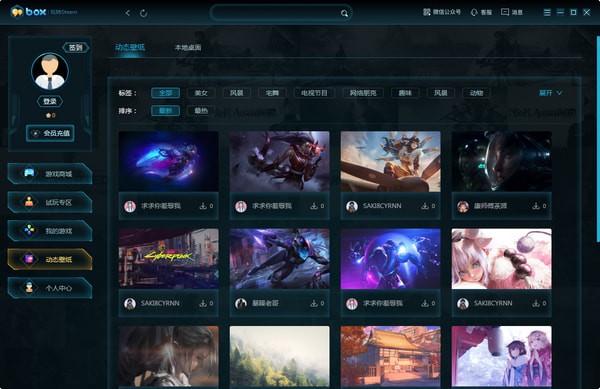Click the refresh icon next to back arrow
Image resolution: width=600 pixels, height=389 pixels.
[143, 13]
